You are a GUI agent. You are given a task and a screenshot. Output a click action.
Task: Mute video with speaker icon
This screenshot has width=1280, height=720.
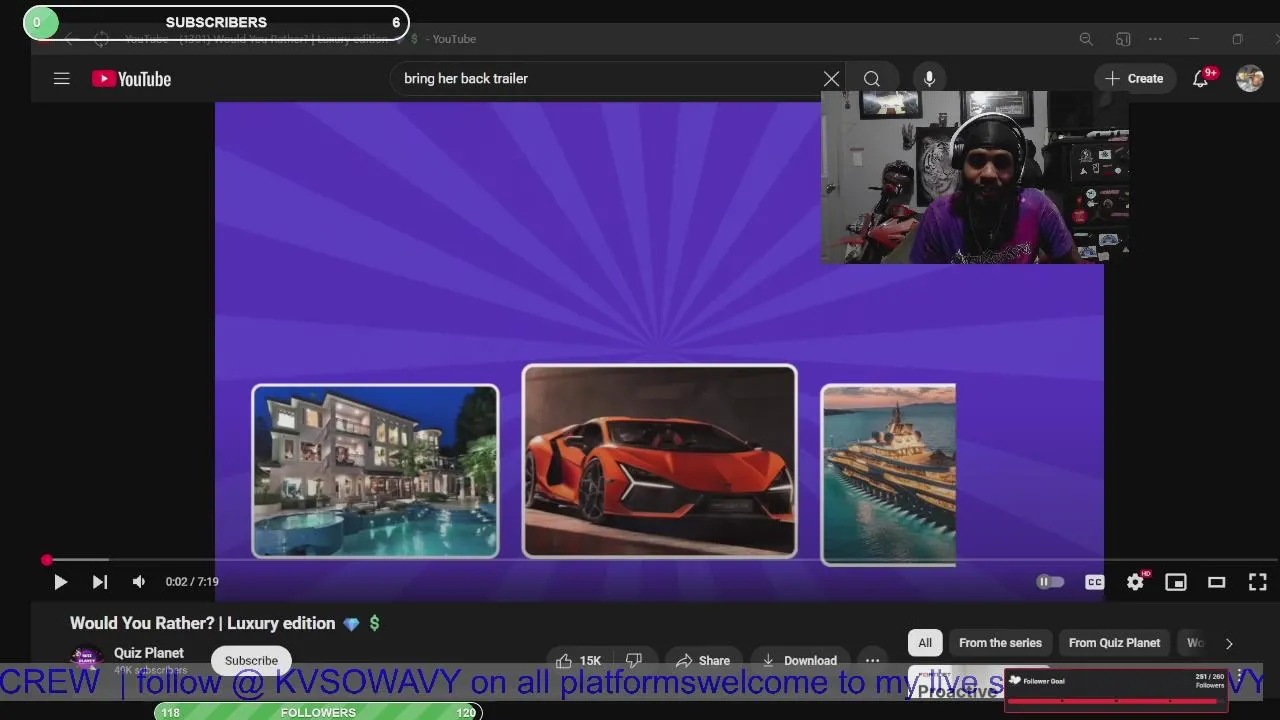[139, 581]
